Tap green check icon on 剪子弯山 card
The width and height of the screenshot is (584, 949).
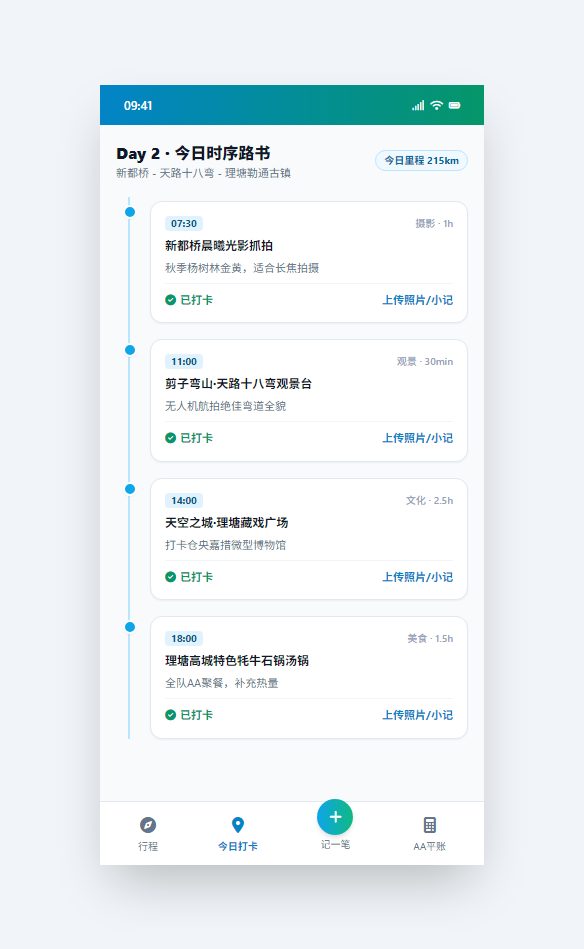(171, 438)
